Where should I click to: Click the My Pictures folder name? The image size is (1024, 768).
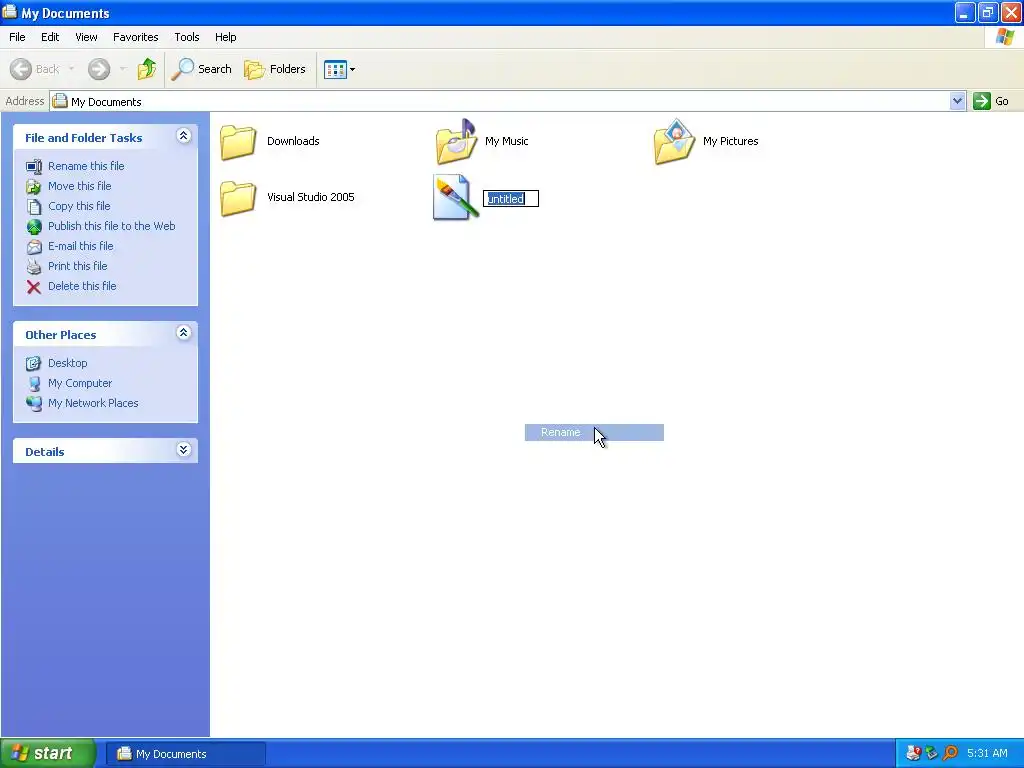click(730, 141)
